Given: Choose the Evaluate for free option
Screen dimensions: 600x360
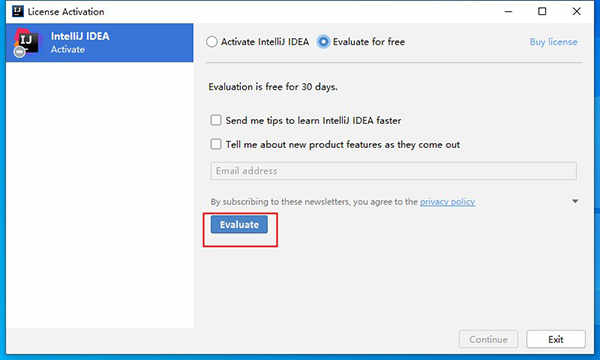Looking at the screenshot, I should [x=323, y=42].
